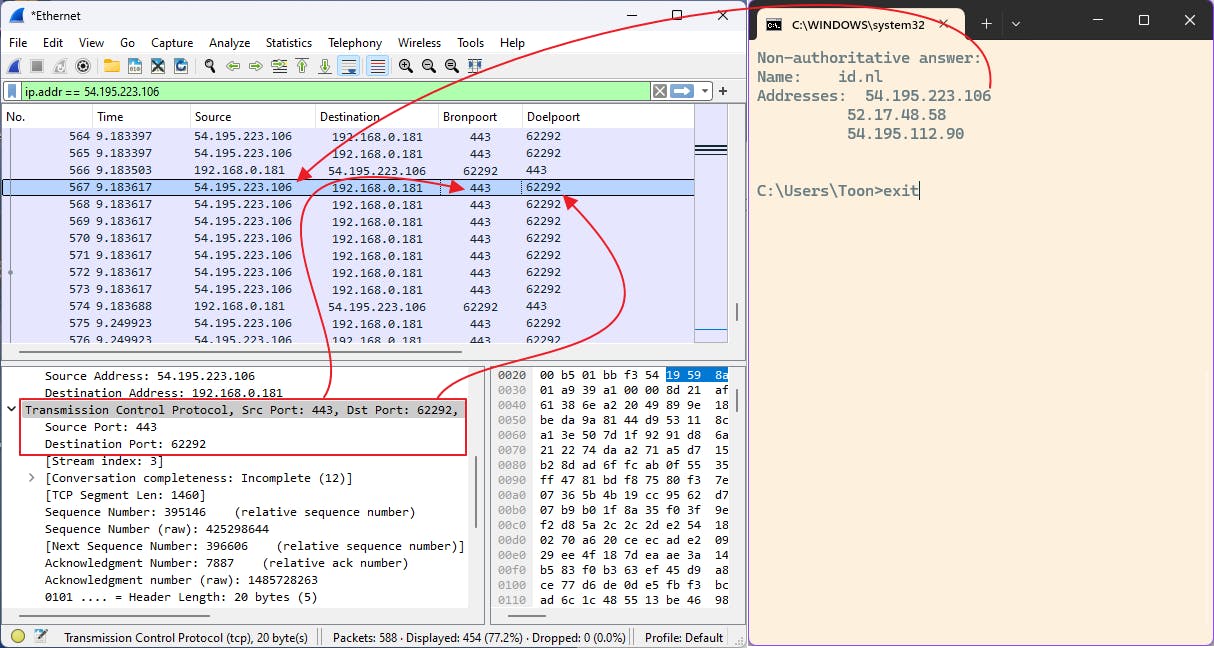
Task: Zoom in the packet text
Action: coord(406,66)
